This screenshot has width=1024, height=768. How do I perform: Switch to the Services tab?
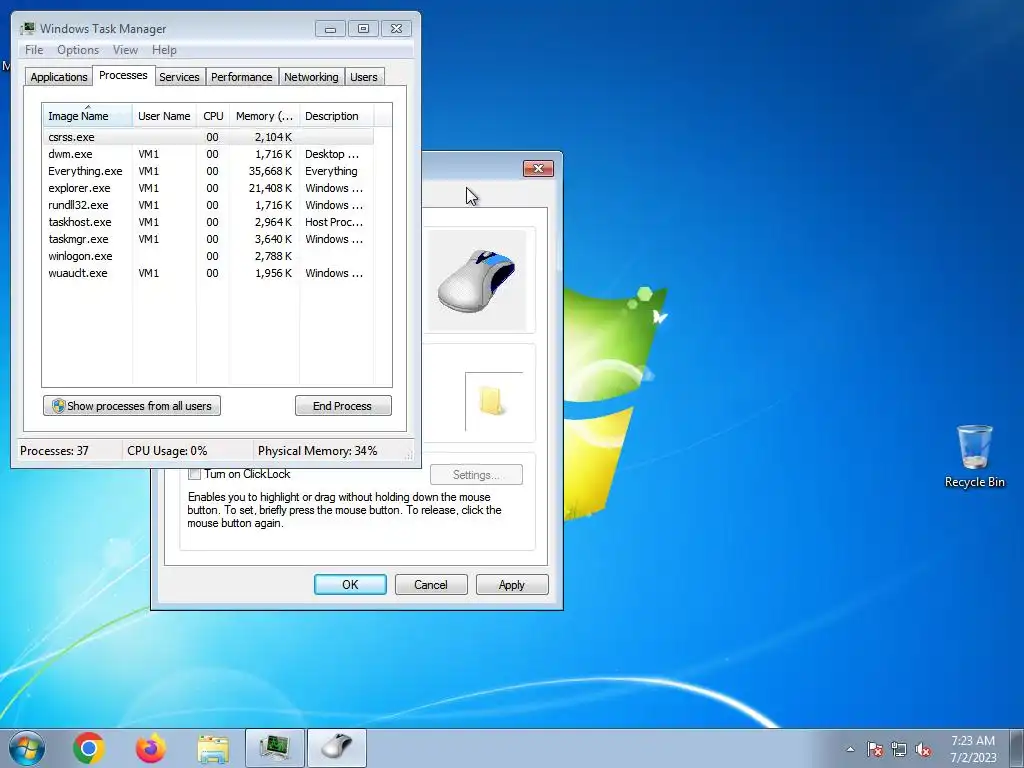click(x=179, y=77)
